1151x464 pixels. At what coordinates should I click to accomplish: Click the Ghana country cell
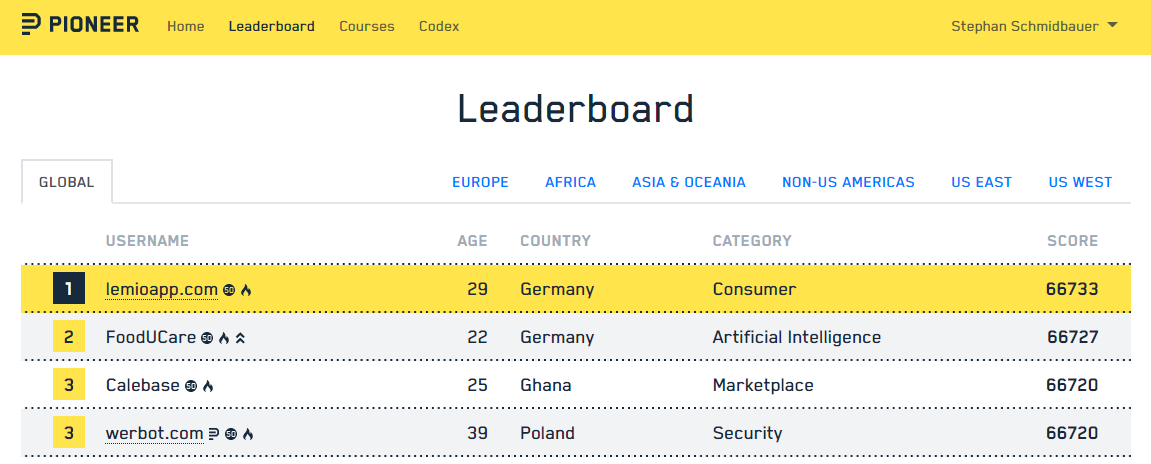545,385
